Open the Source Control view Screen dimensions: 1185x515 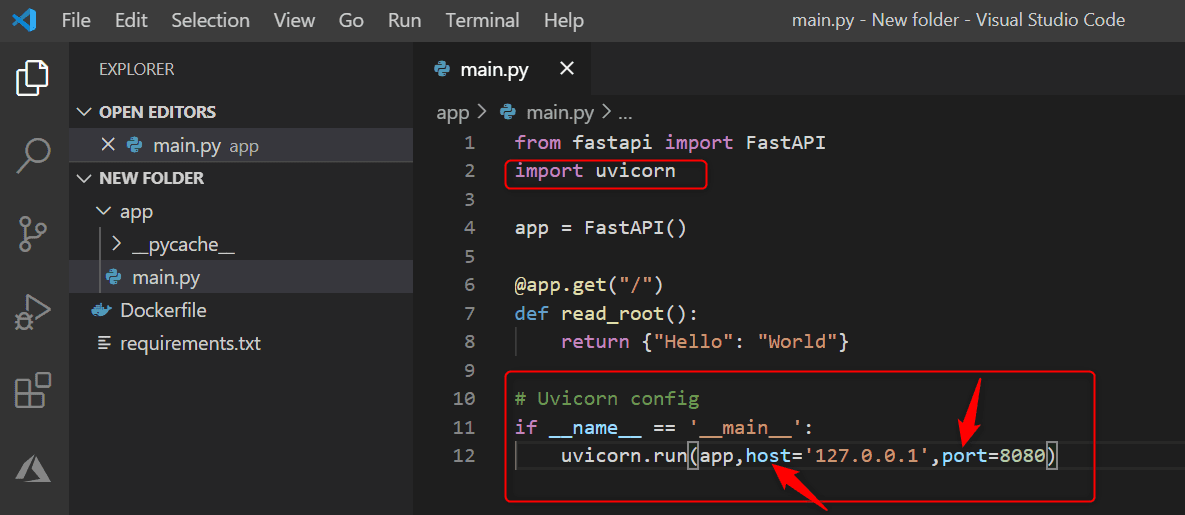click(33, 233)
